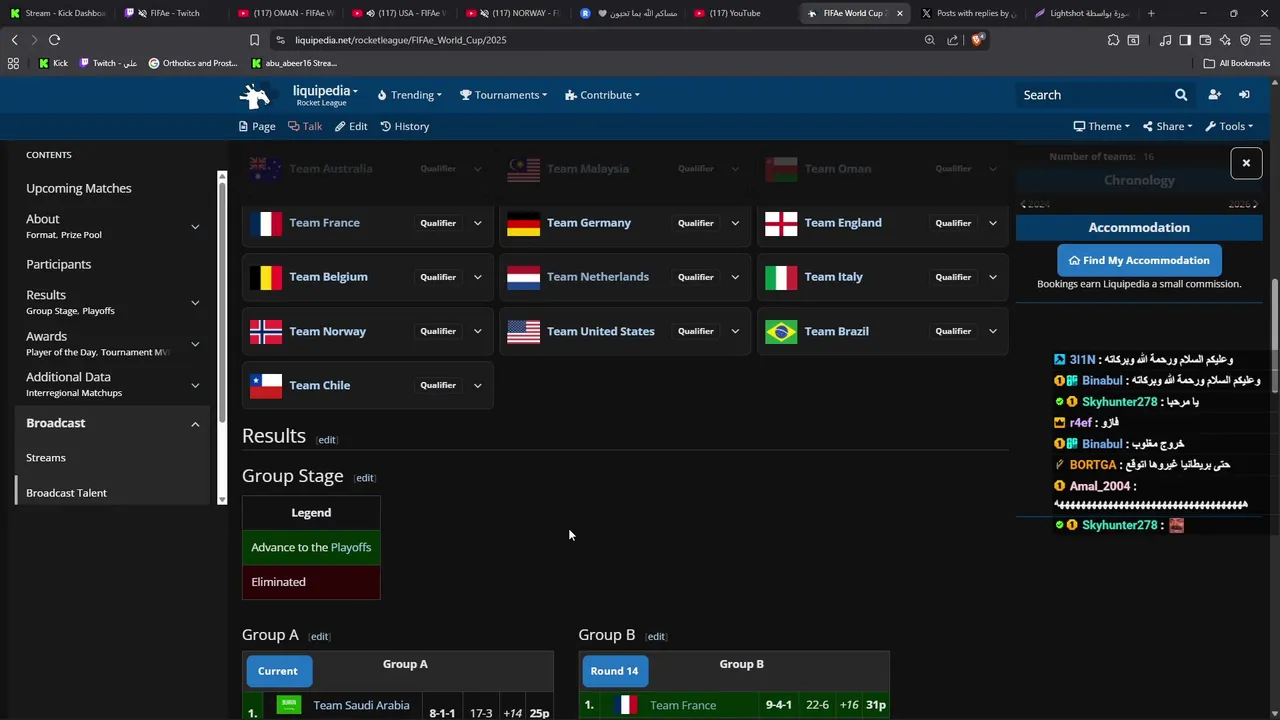Expand Team Norway roster chevron
This screenshot has height=720, width=1280.
click(x=477, y=331)
